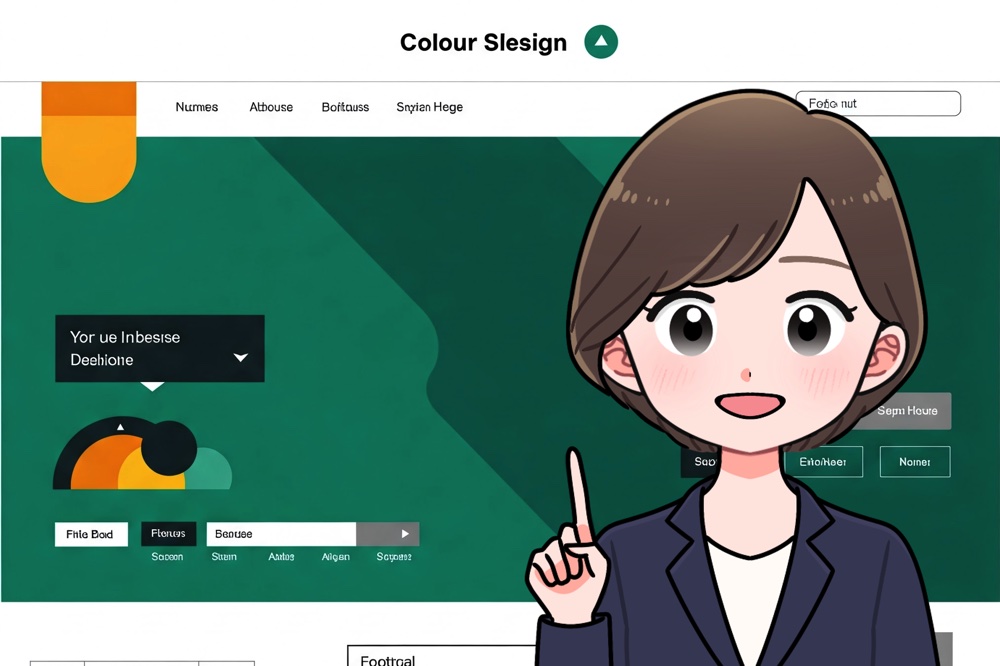
Task: Click the orange bookmark badge in the header
Action: click(89, 140)
